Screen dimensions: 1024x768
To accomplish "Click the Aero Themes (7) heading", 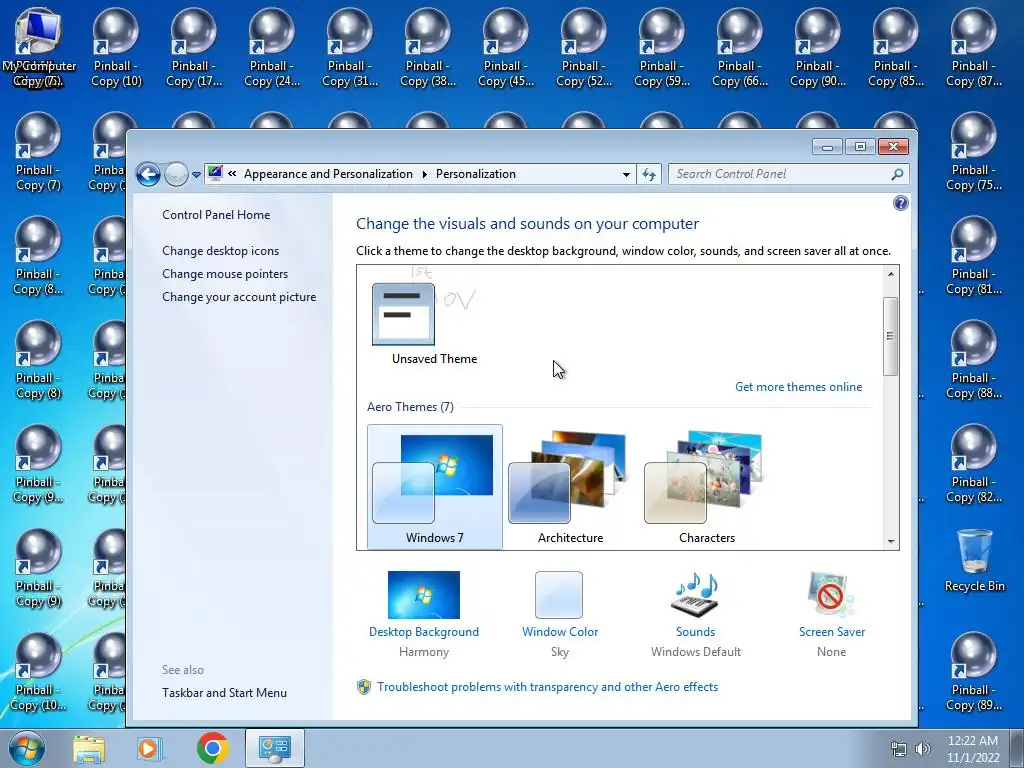I will 410,407.
